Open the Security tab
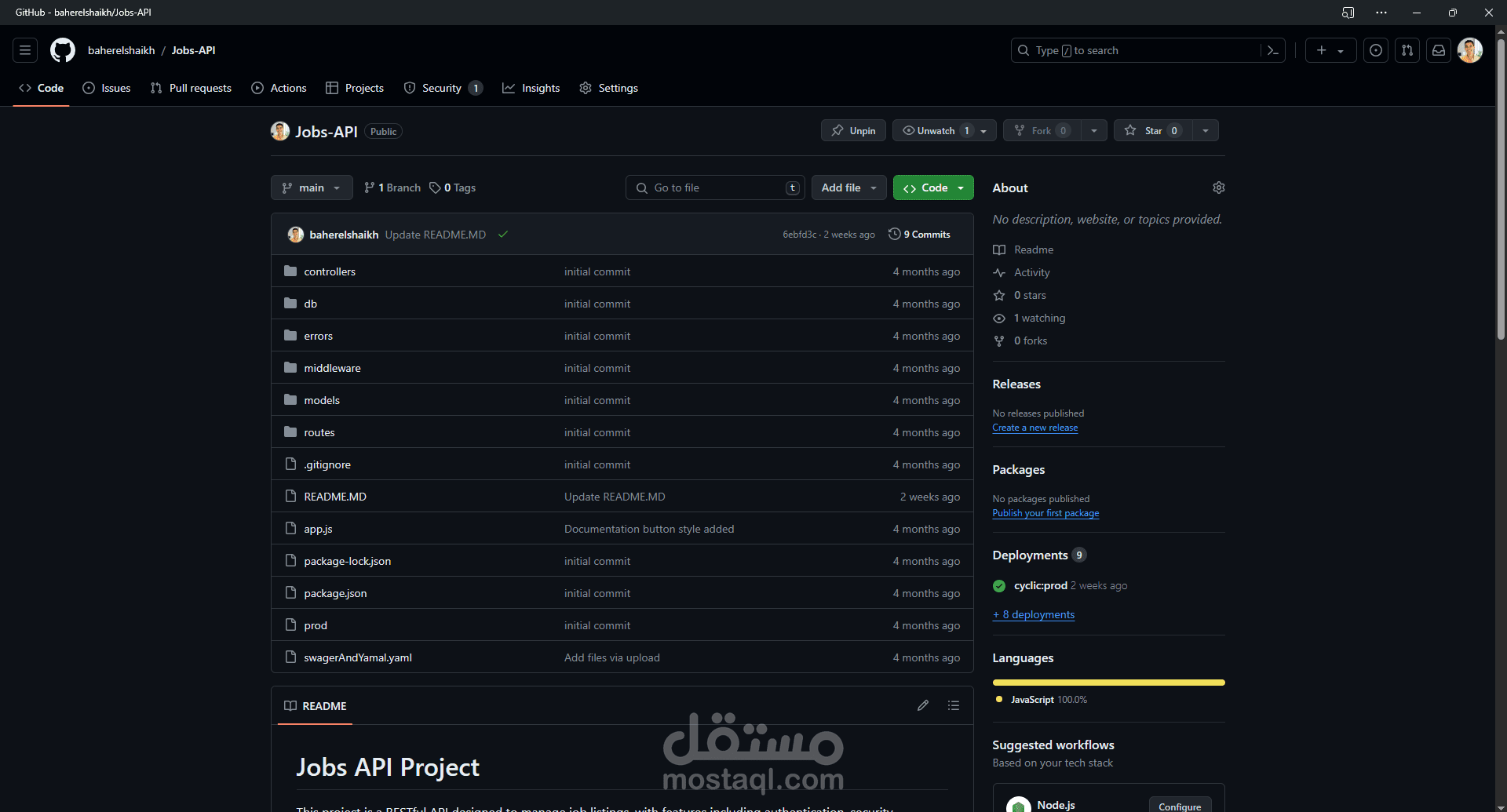The image size is (1507, 812). [x=443, y=88]
